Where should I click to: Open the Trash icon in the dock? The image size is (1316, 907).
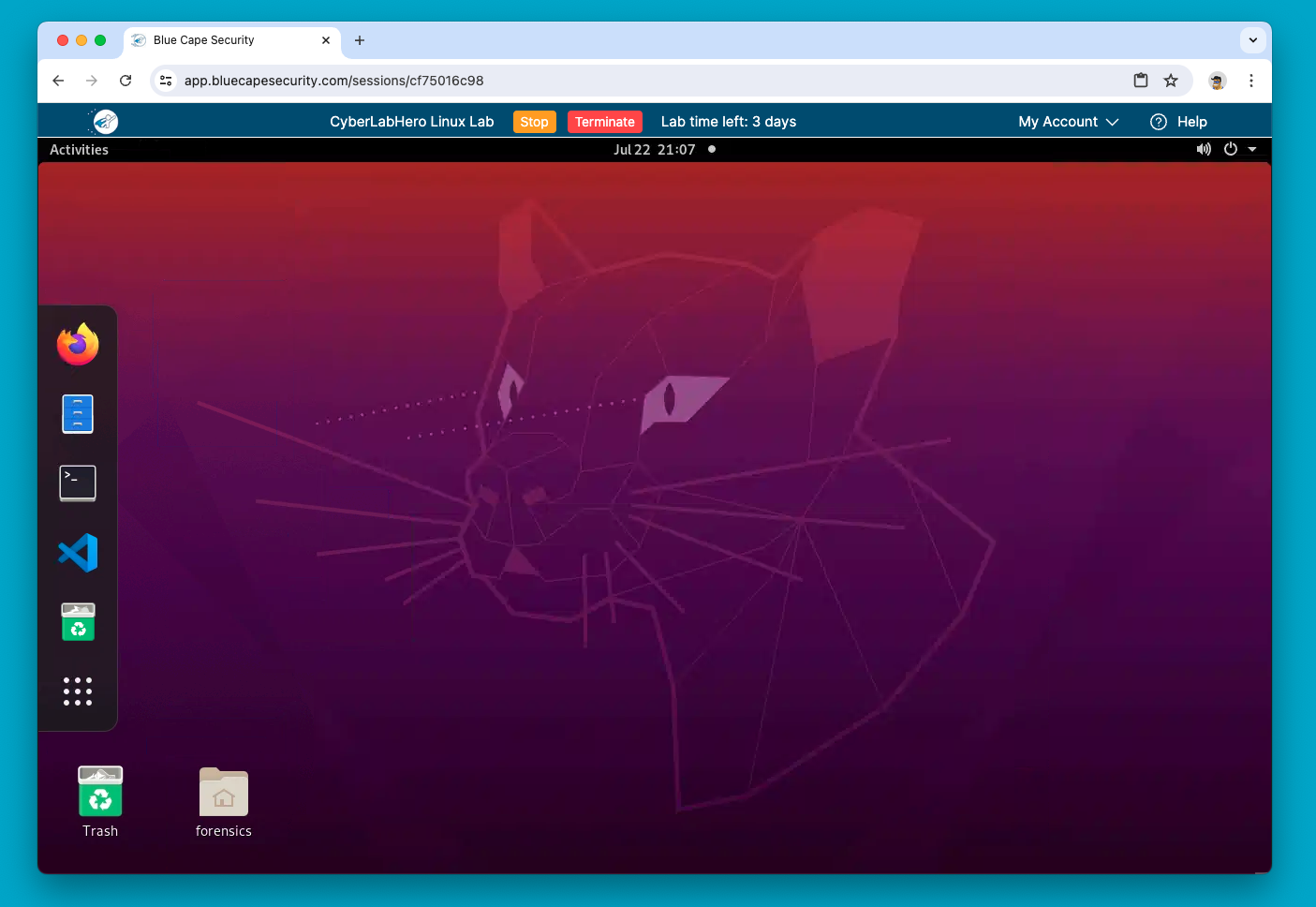pos(78,622)
